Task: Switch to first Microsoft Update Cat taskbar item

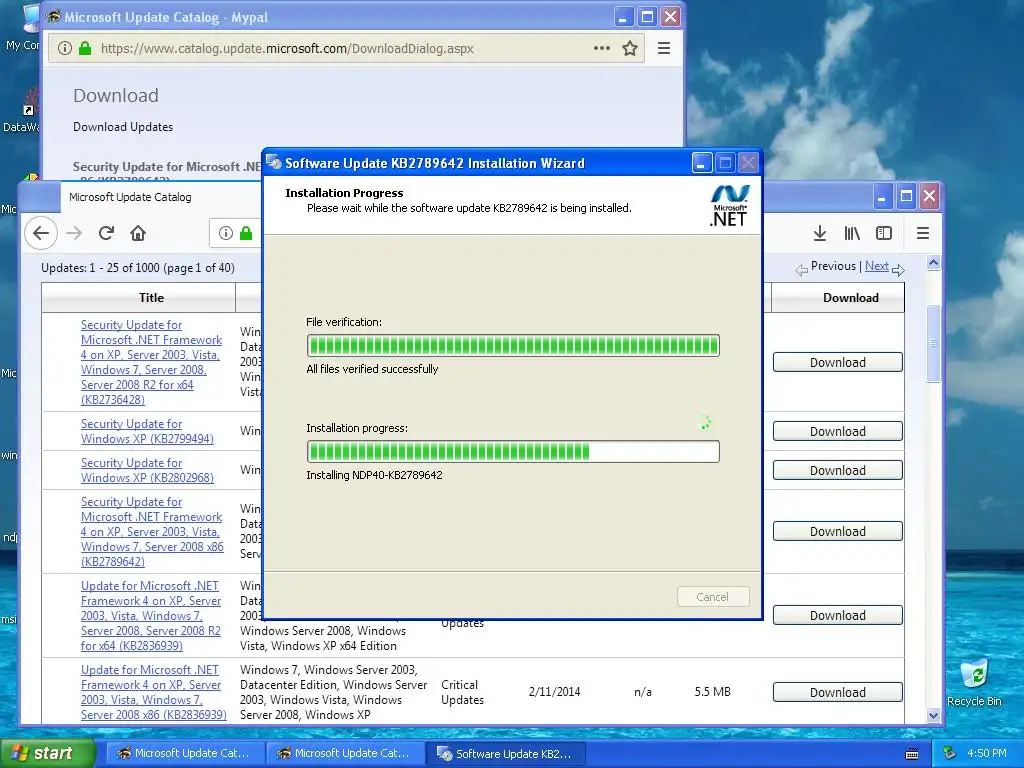Action: pyautogui.click(x=185, y=754)
